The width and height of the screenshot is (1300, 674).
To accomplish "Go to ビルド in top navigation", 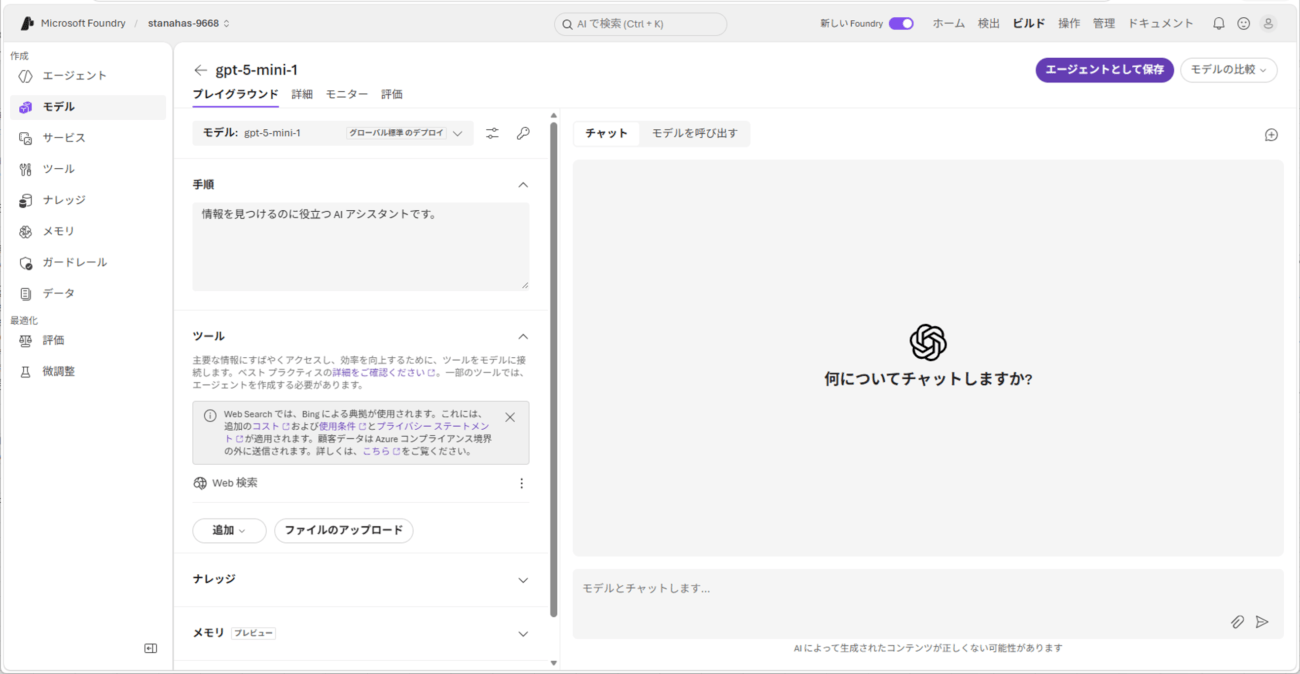I will 1029,23.
